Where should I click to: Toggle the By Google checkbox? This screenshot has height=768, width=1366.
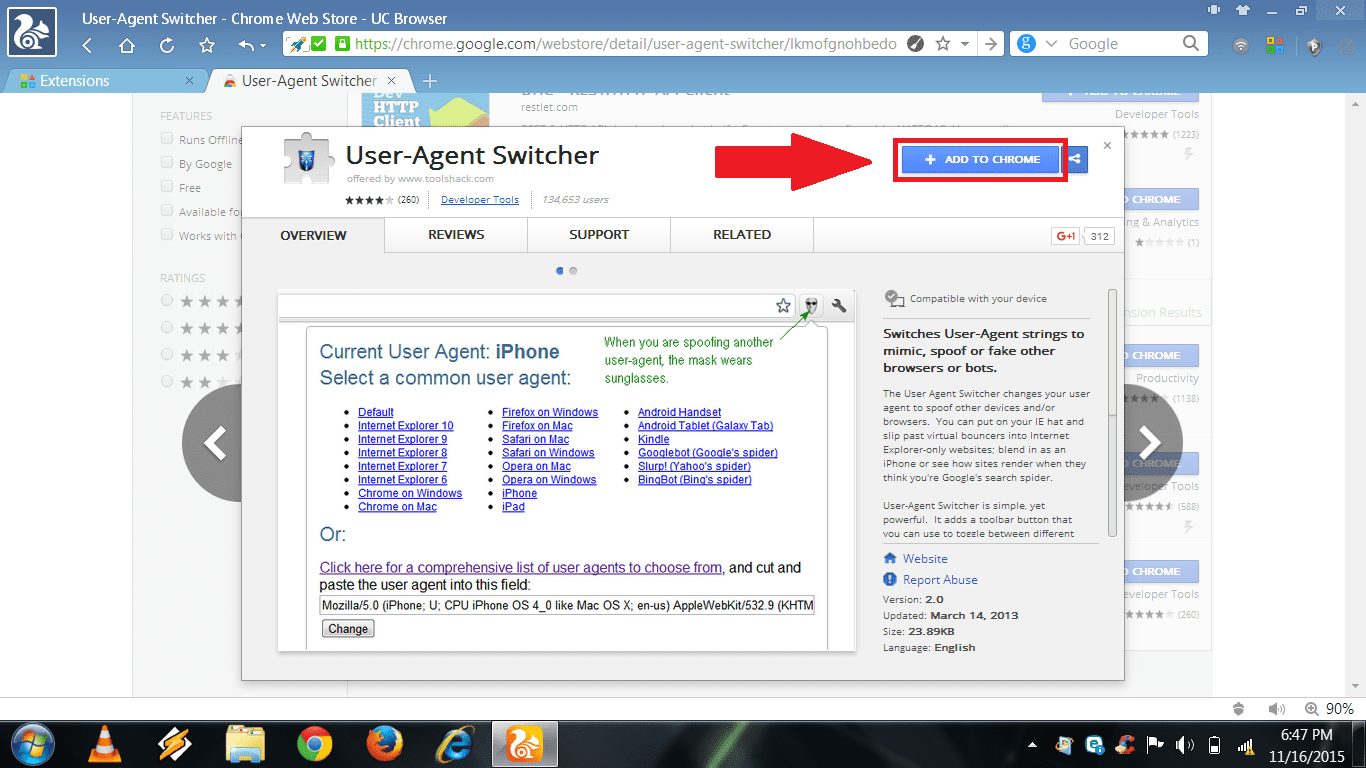[x=167, y=164]
